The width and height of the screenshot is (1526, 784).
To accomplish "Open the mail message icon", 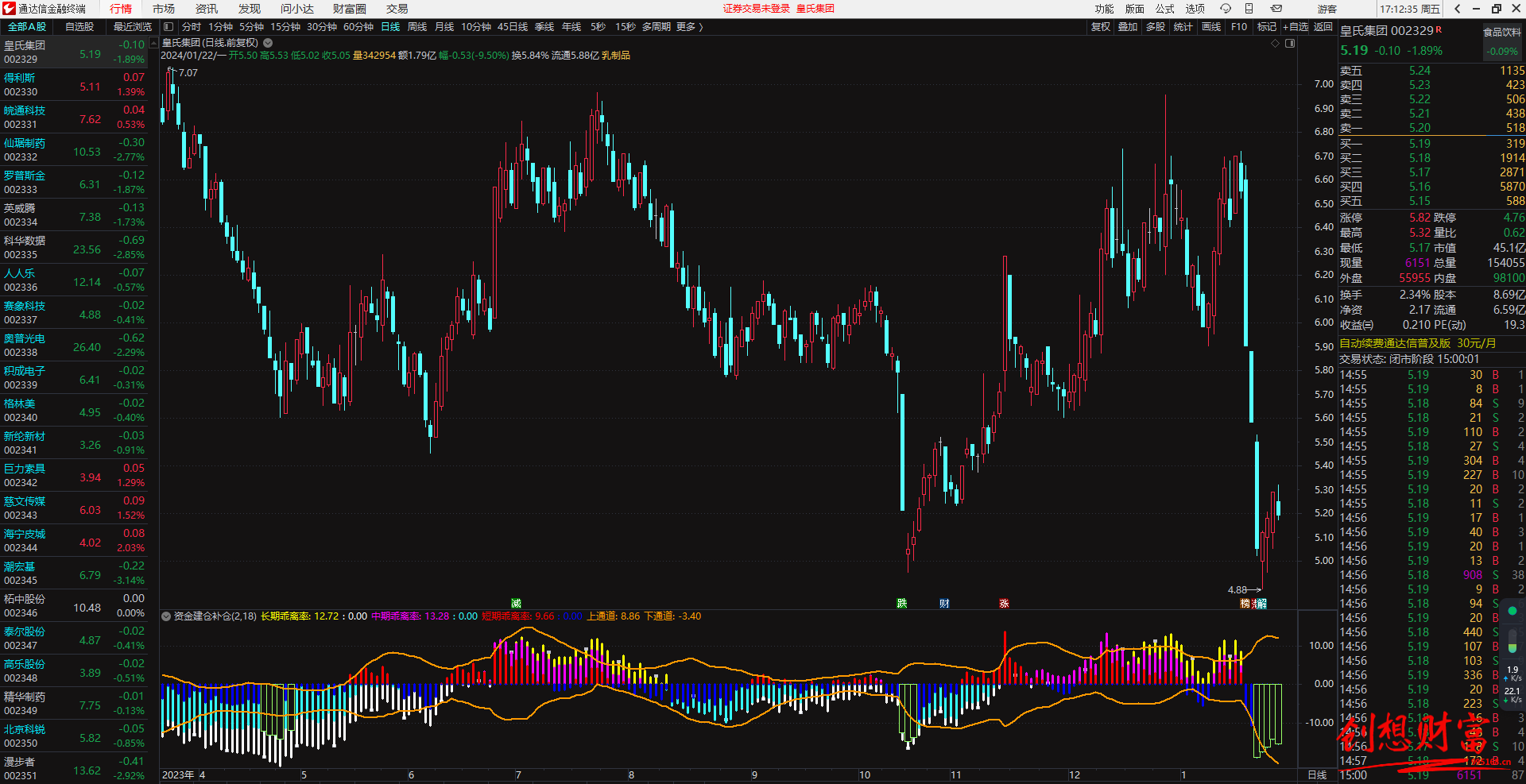I will tap(1276, 9).
